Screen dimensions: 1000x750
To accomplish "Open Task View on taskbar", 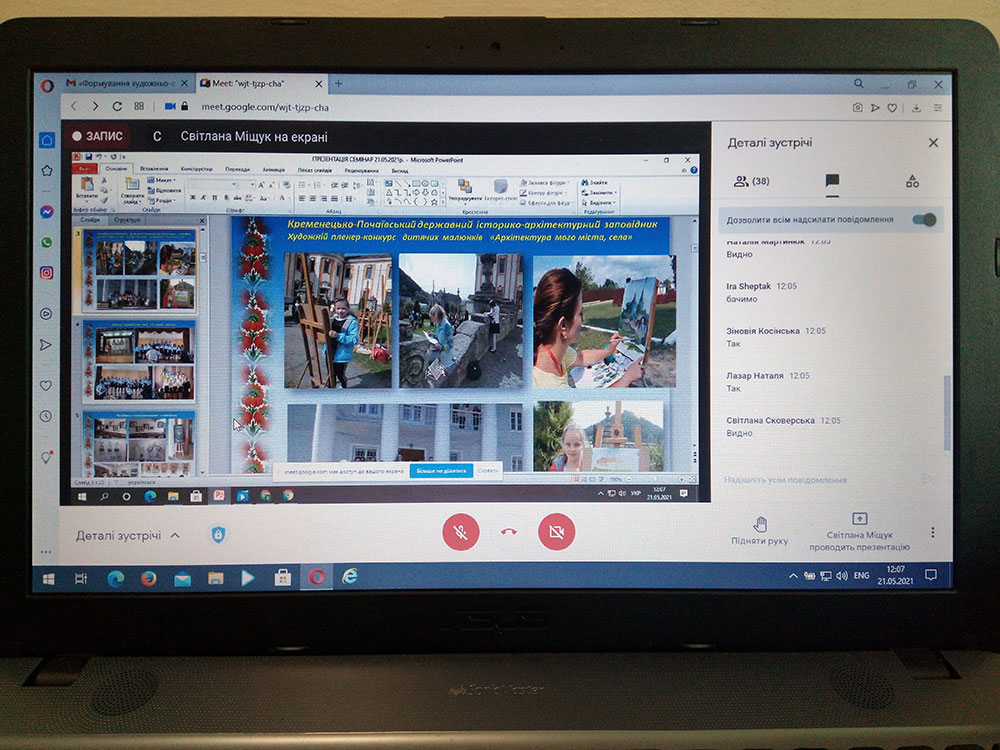I will pos(81,578).
